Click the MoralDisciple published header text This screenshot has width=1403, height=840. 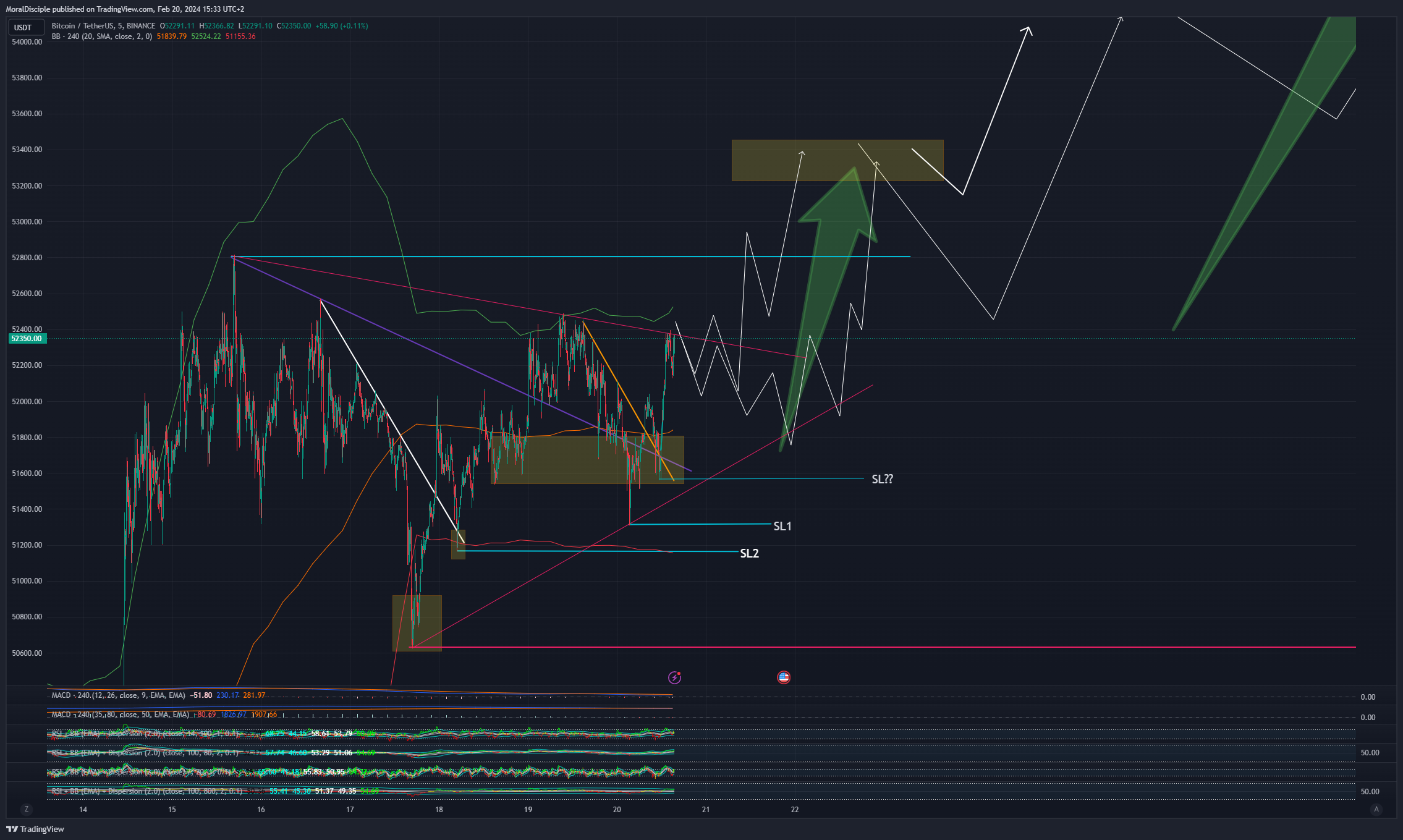[x=125, y=9]
